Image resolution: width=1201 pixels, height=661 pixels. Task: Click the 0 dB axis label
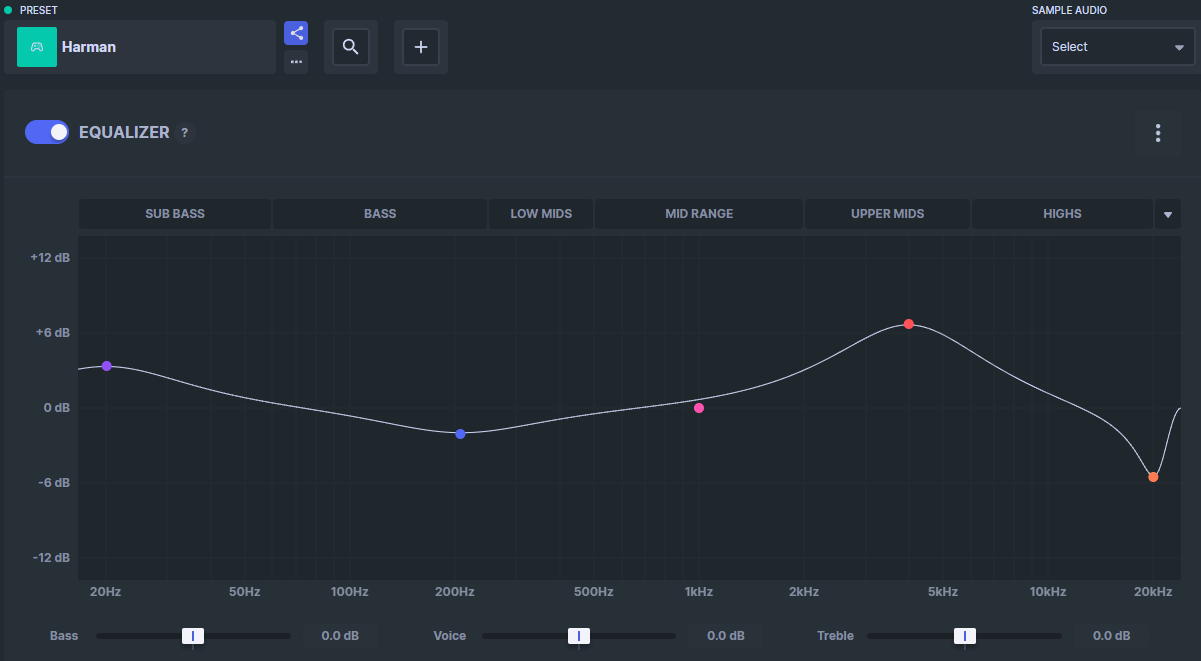(x=56, y=408)
